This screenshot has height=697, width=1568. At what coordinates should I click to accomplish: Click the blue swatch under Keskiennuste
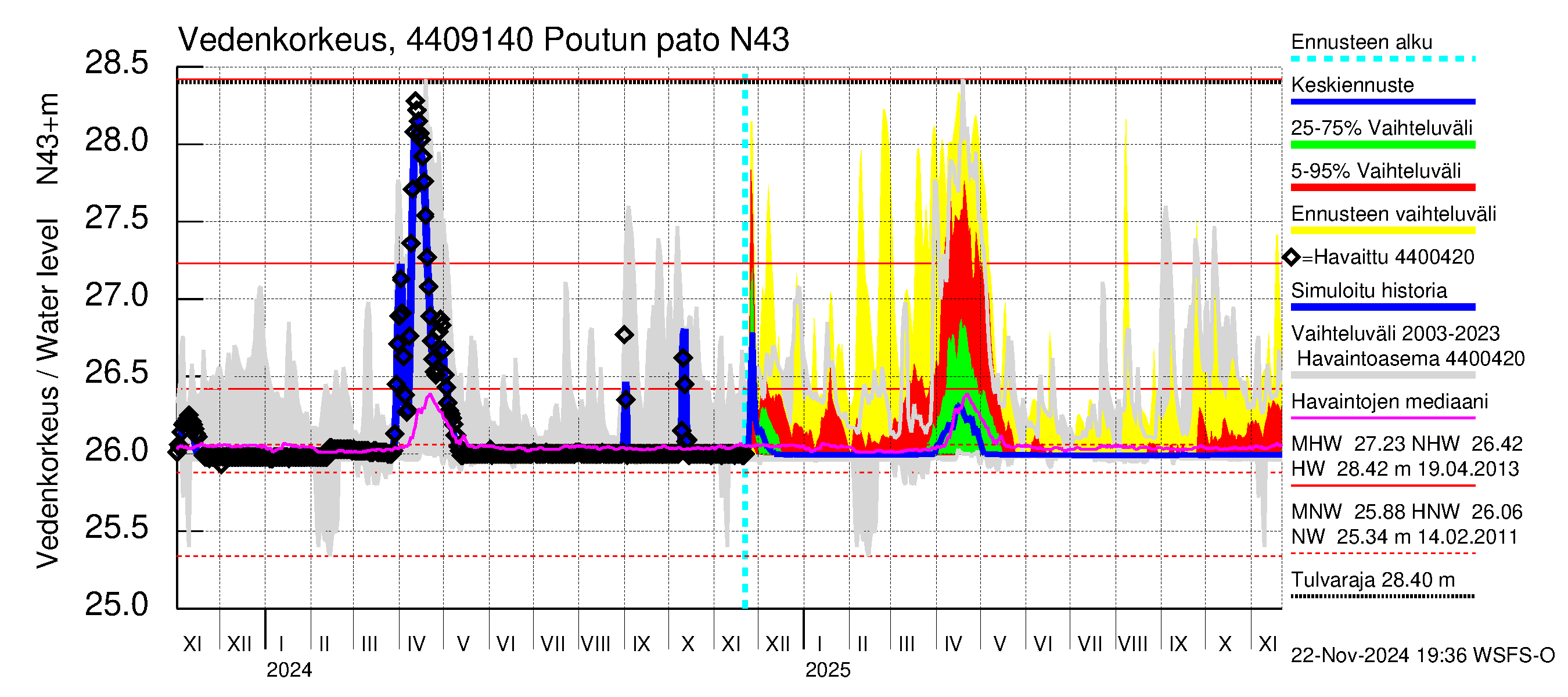tap(1382, 102)
